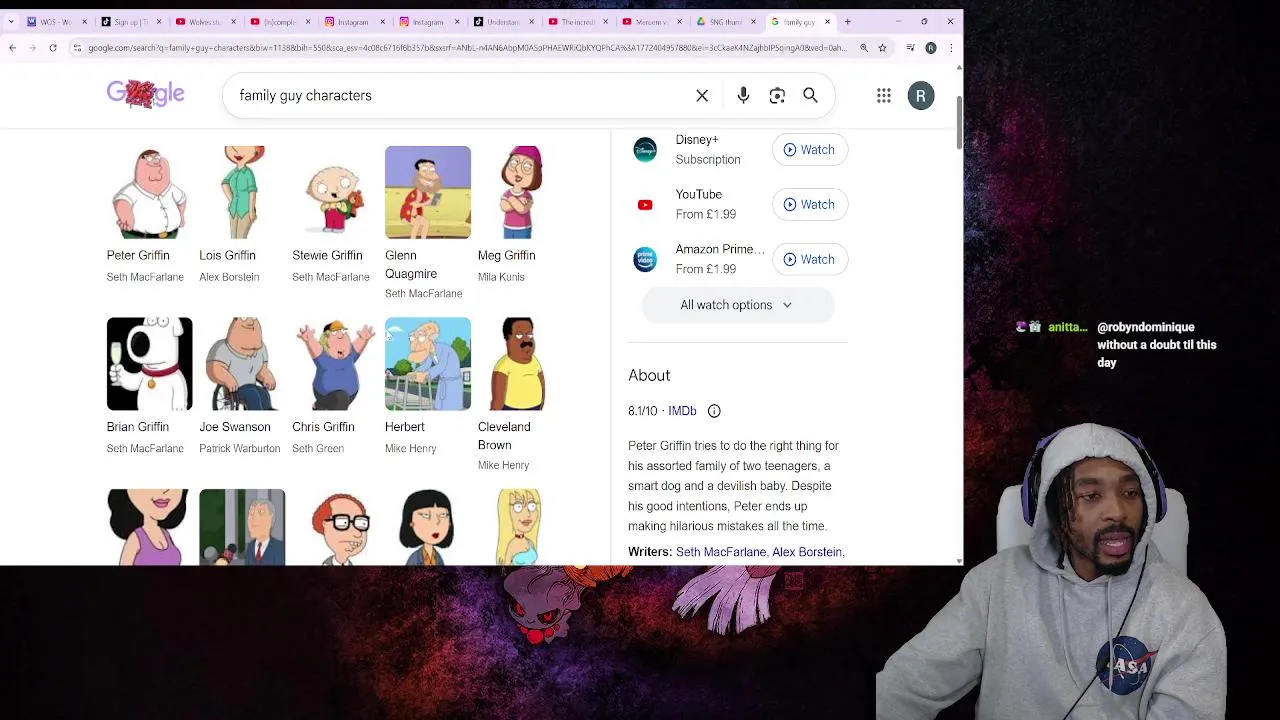
Task: Open the media controls toolbar icon
Action: tap(910, 48)
